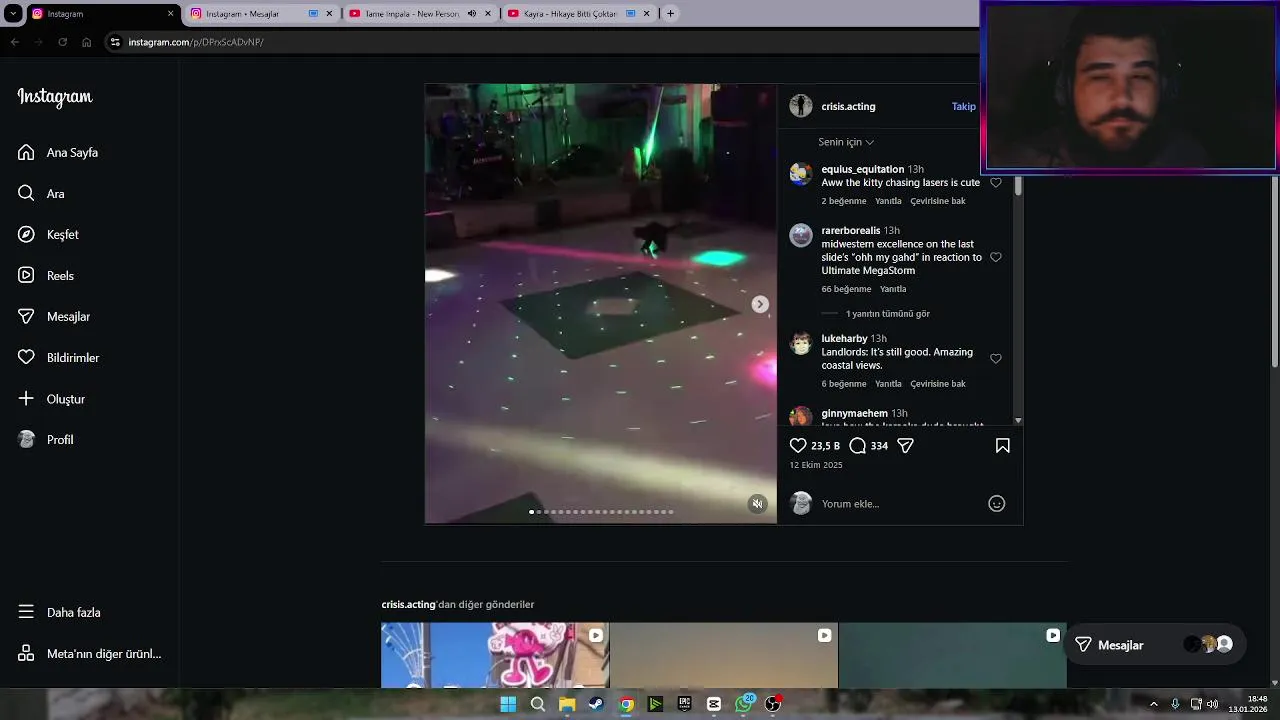This screenshot has height=720, width=1280.
Task: Reply to rarerborealis with Yanıtla
Action: [x=893, y=289]
